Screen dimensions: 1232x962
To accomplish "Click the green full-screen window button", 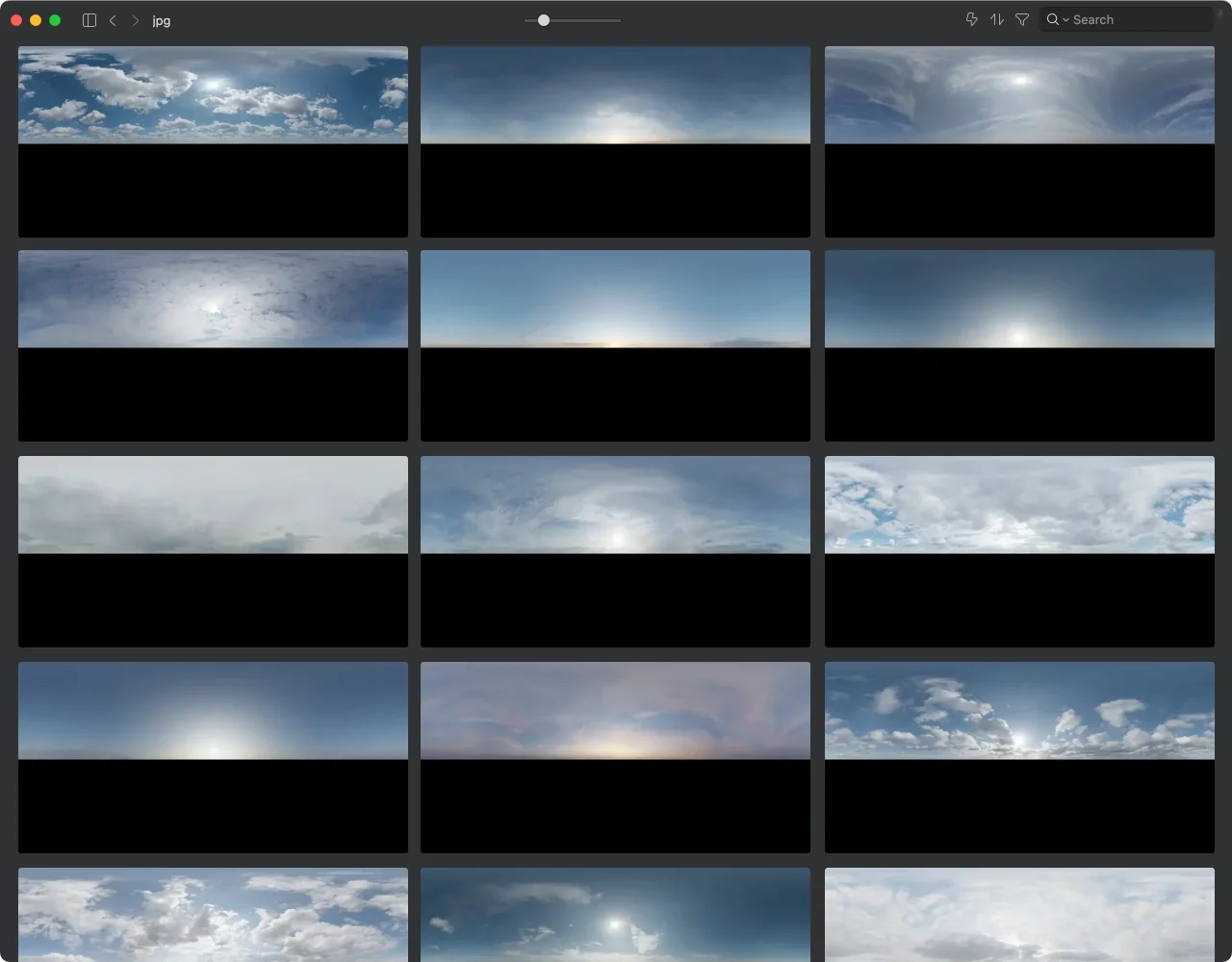I will click(55, 20).
